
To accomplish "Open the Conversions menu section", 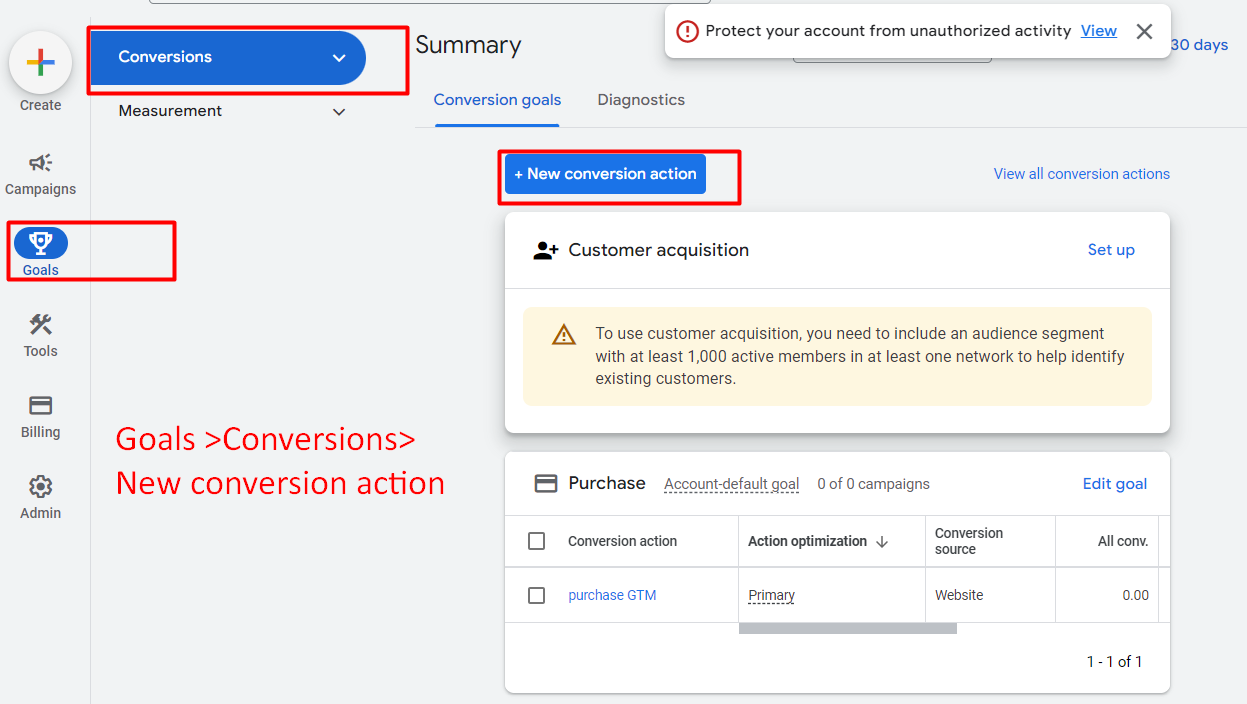I will (x=228, y=58).
